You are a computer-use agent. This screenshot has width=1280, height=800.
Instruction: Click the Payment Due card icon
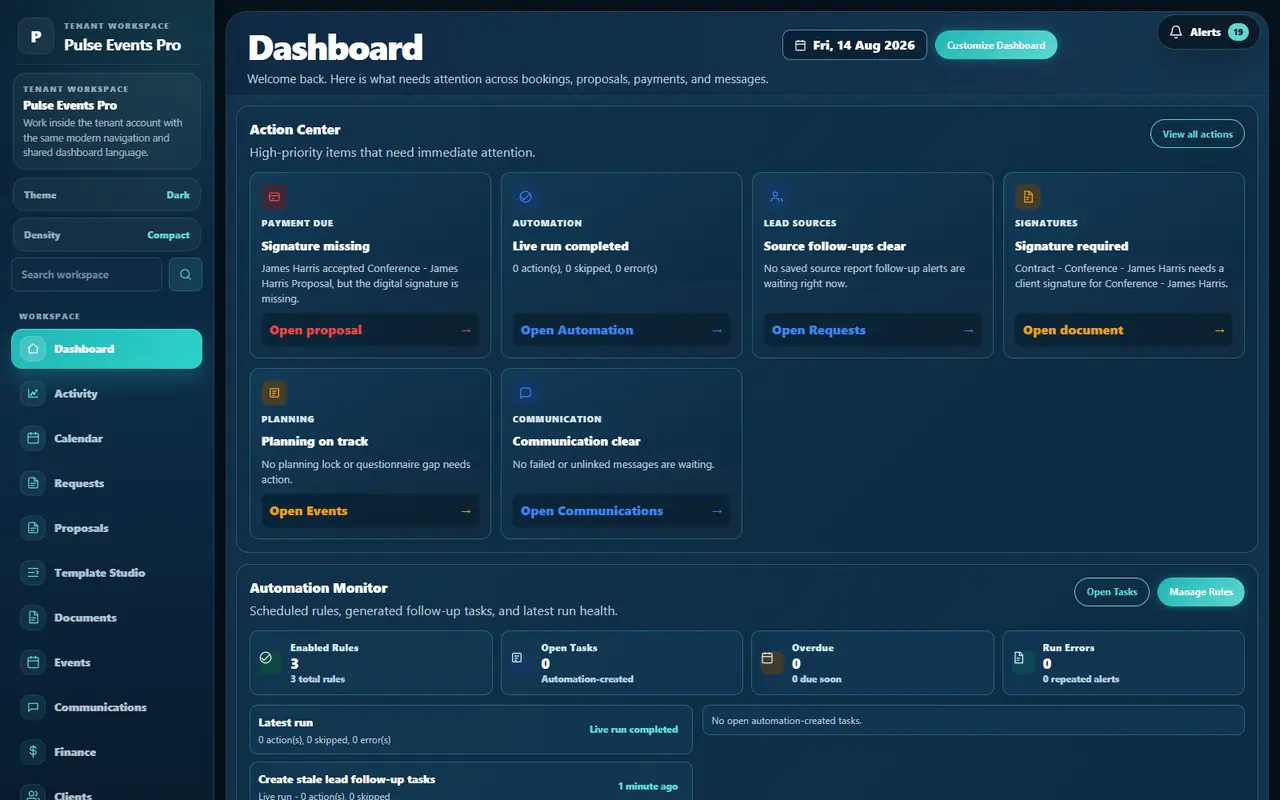[x=274, y=197]
